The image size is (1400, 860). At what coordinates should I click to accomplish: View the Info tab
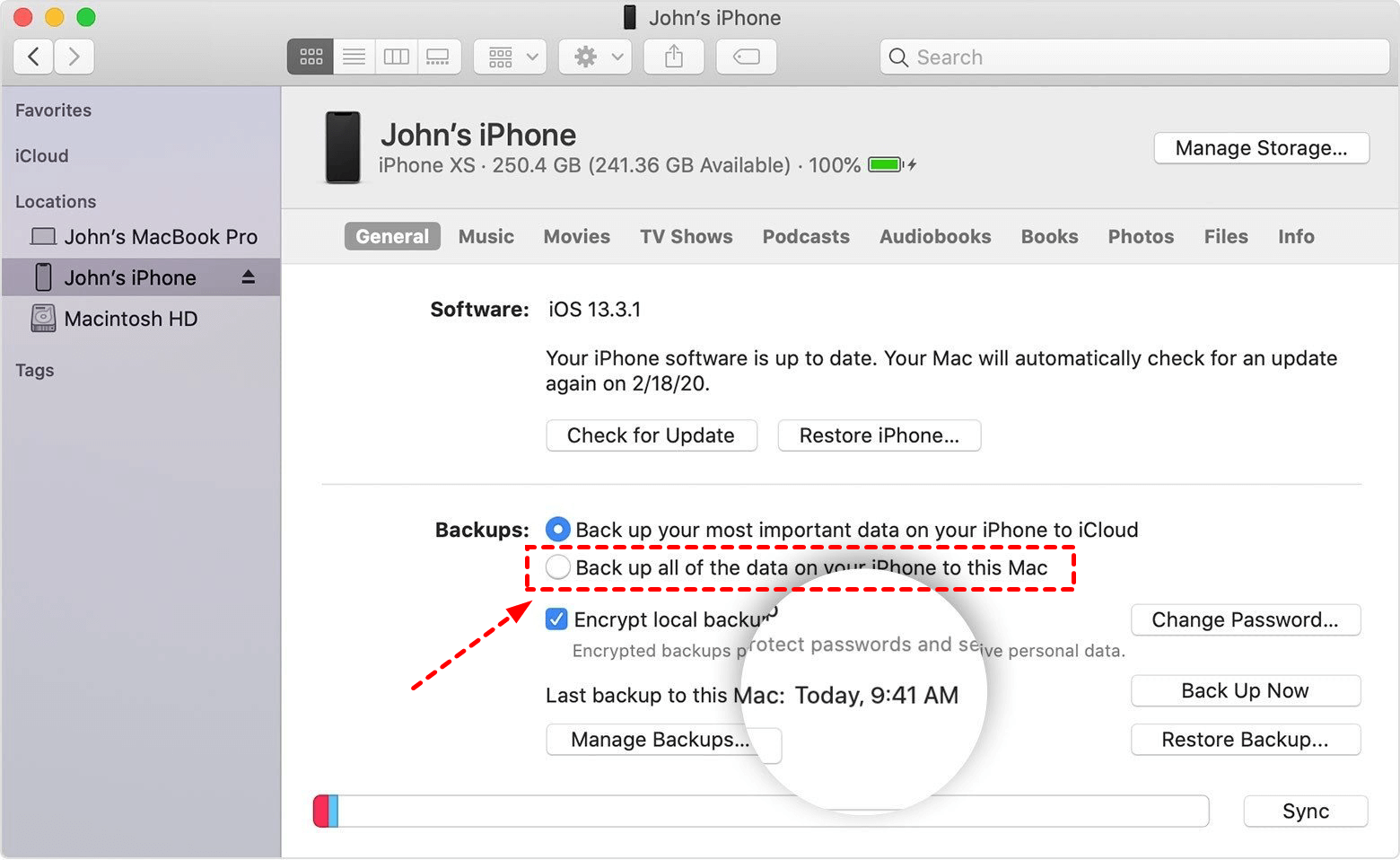pyautogui.click(x=1296, y=236)
